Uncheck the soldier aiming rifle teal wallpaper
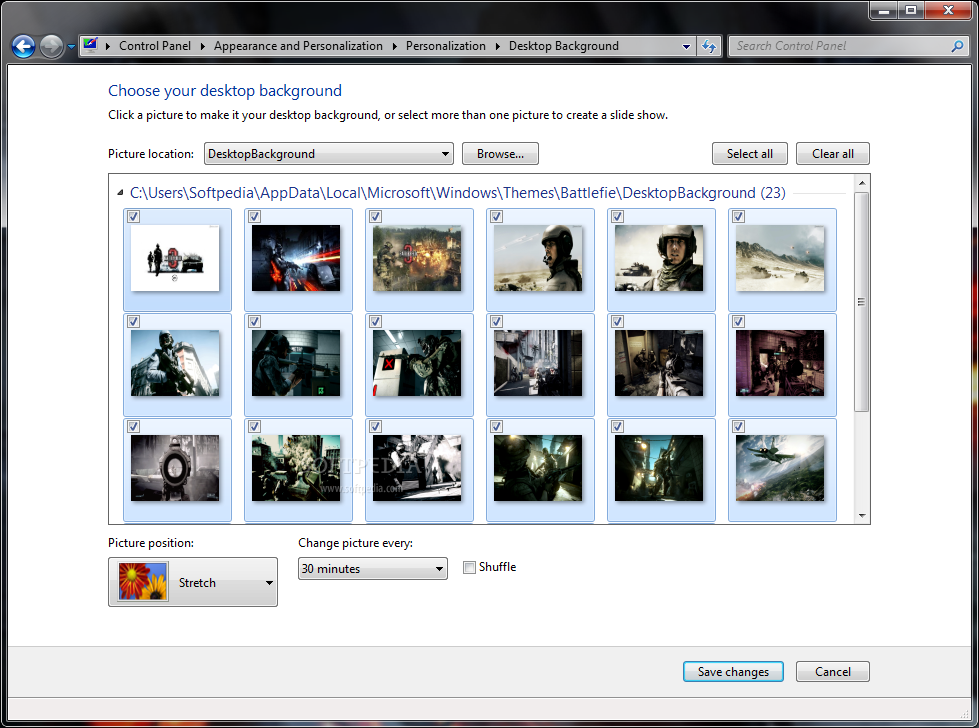This screenshot has height=728, width=979. 254,322
